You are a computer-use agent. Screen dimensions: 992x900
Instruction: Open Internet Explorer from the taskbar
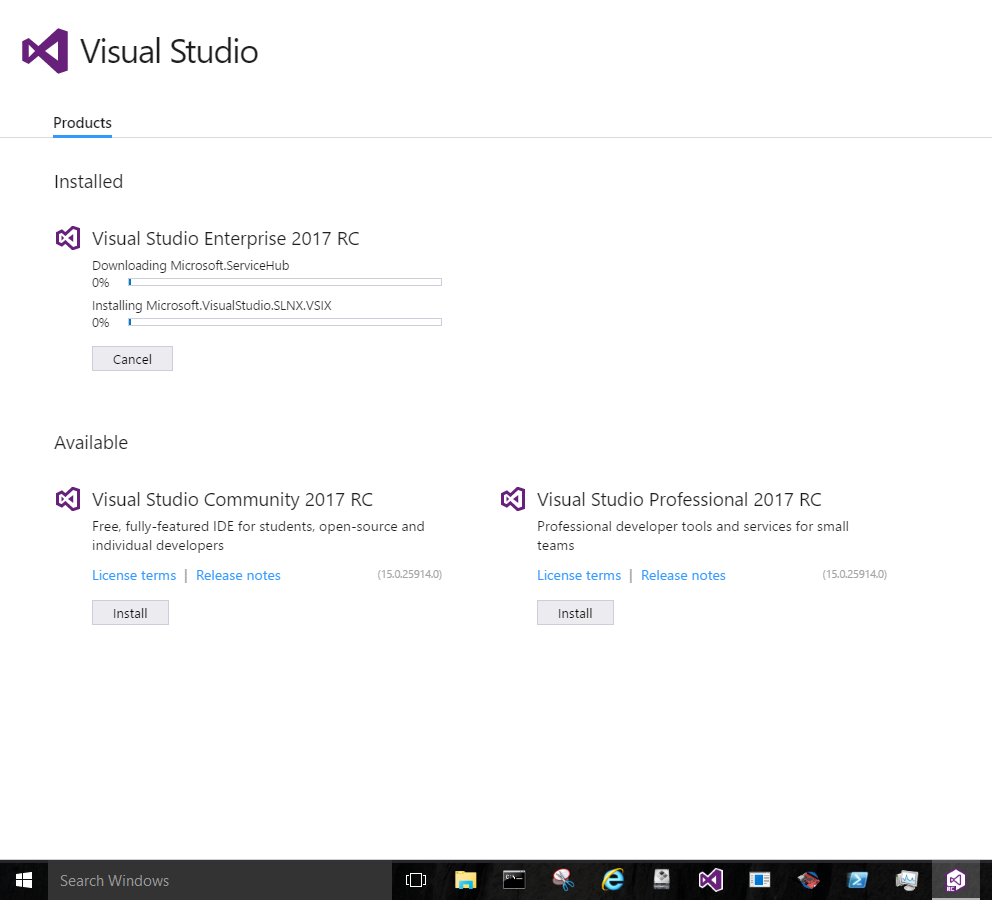coord(612,880)
